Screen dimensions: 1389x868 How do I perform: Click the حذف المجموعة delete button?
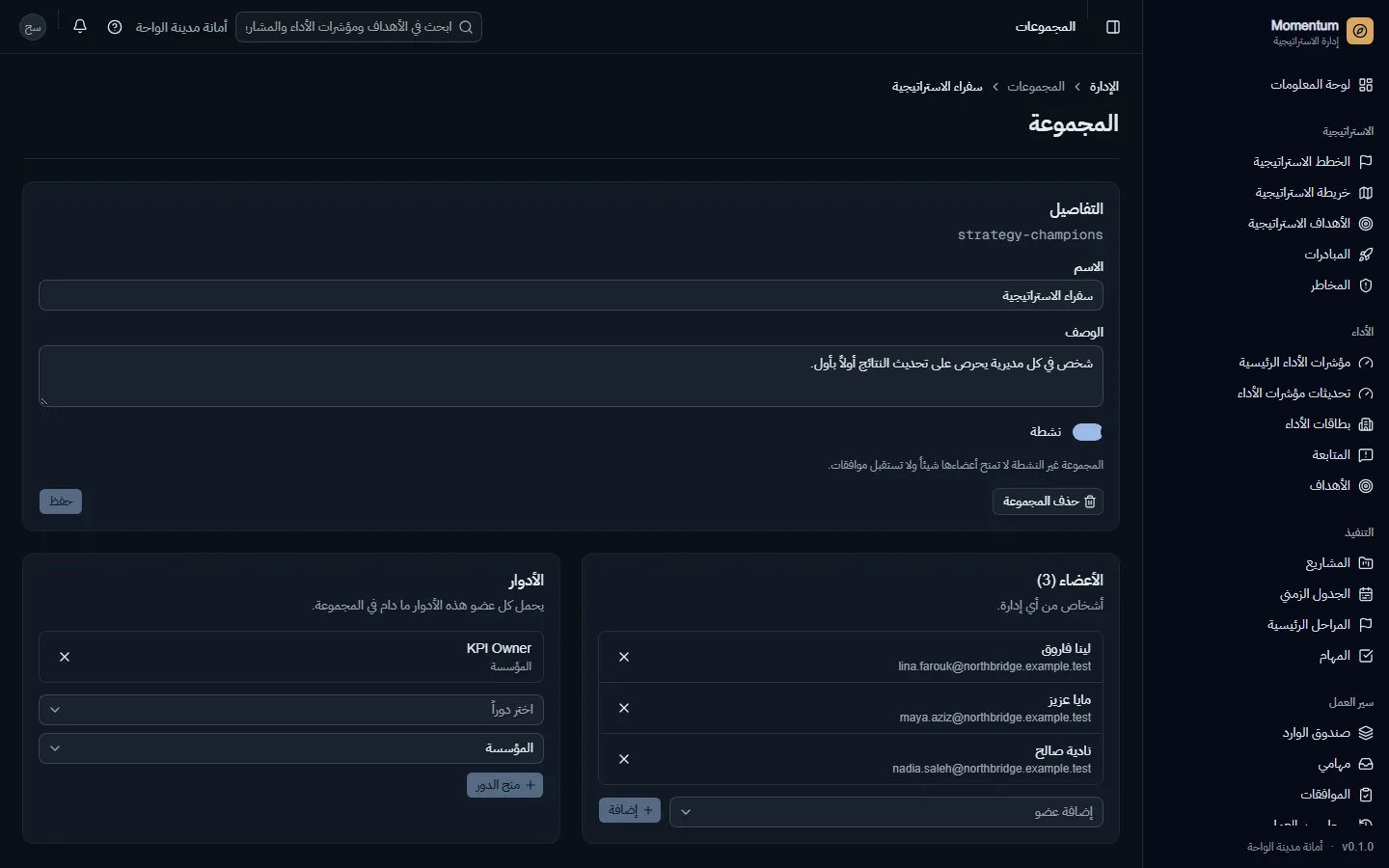tap(1048, 502)
